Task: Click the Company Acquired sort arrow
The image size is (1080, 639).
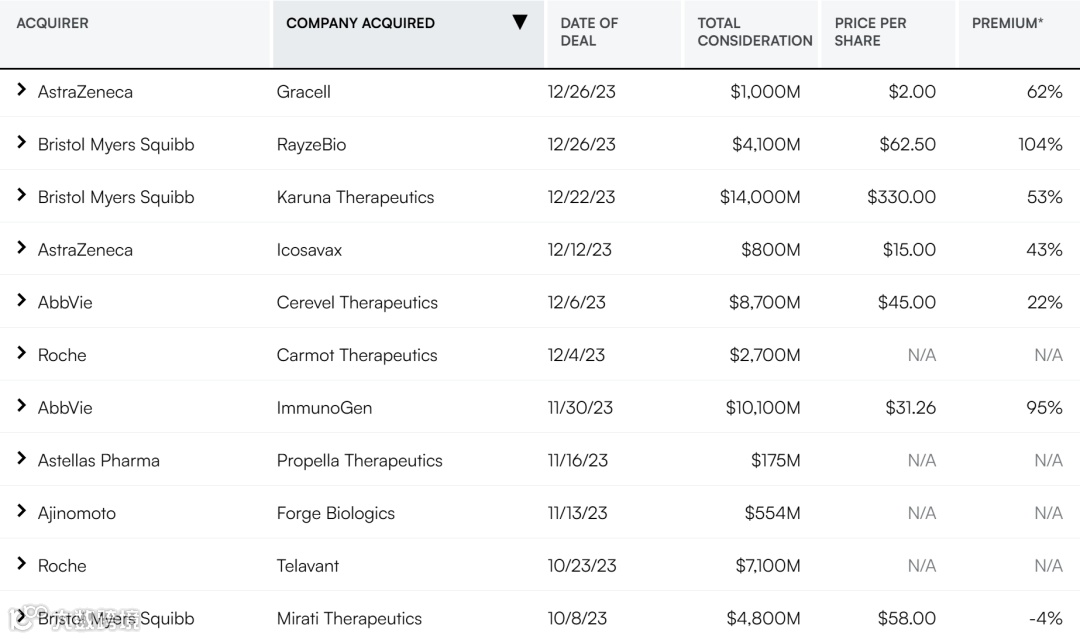Action: point(519,23)
